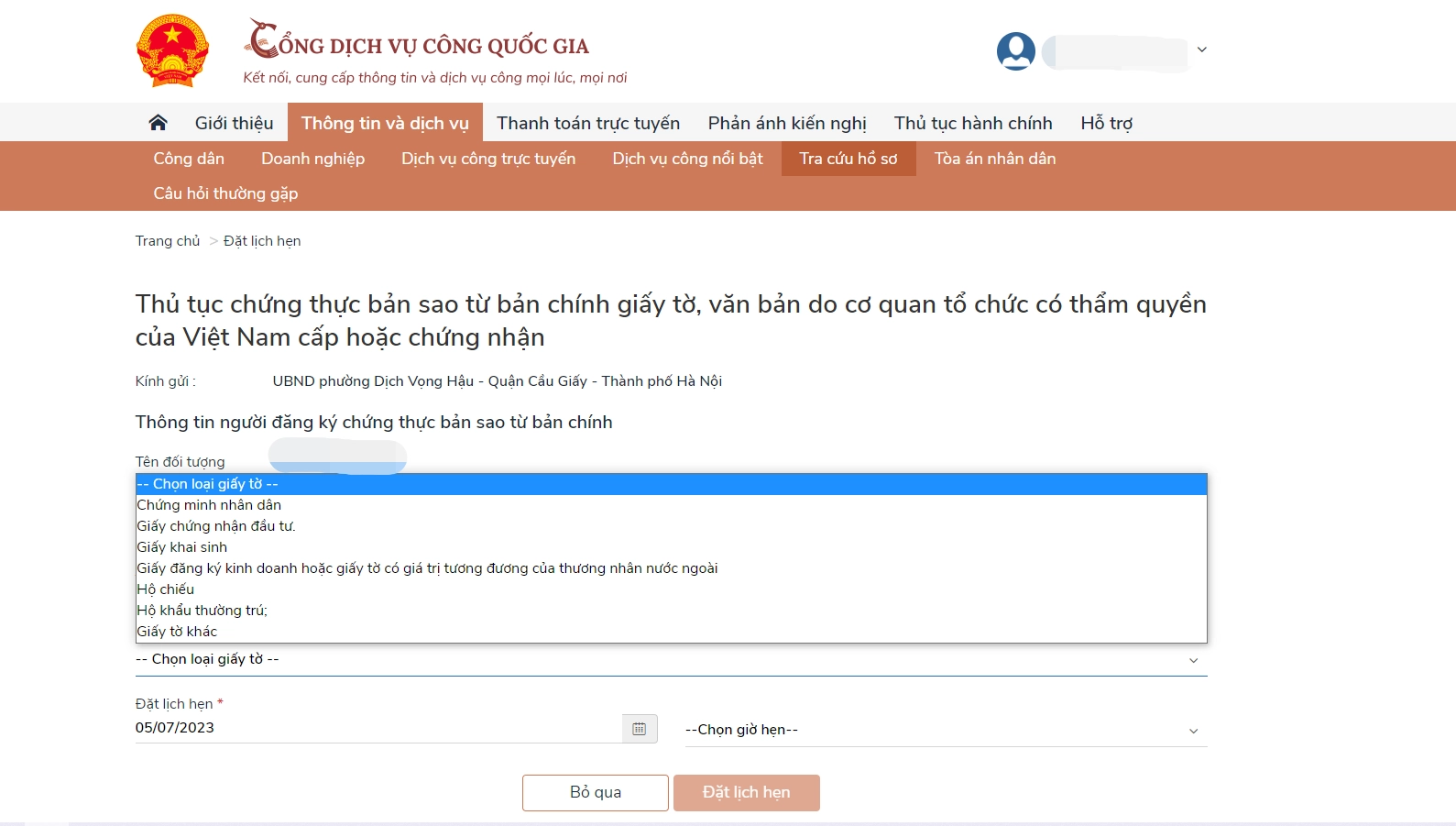Click the Đặt lịch hẹn button
Image resolution: width=1456 pixels, height=826 pixels.
point(747,793)
